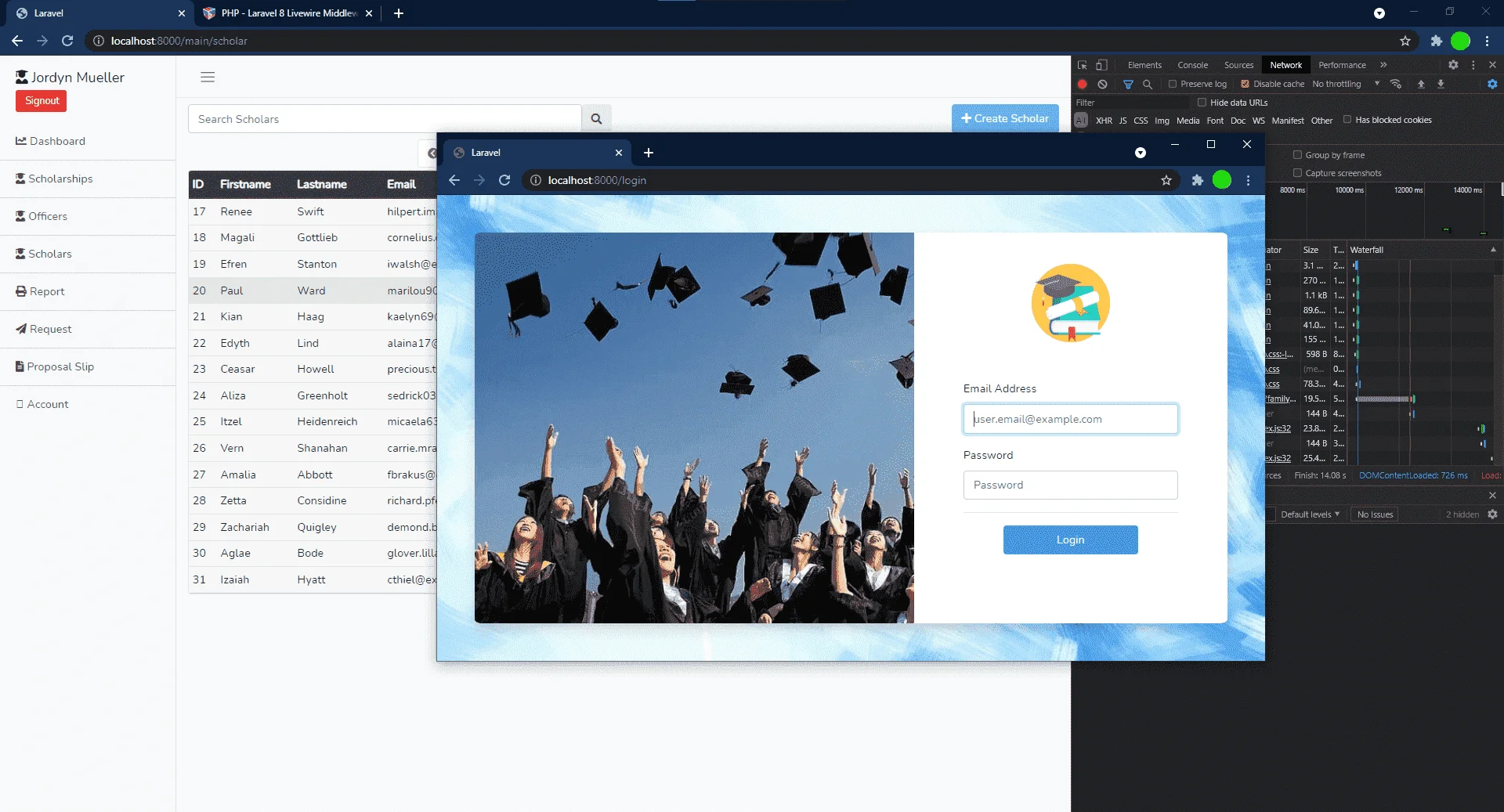The width and height of the screenshot is (1504, 812).
Task: Open a new tab in the login window
Action: click(649, 153)
